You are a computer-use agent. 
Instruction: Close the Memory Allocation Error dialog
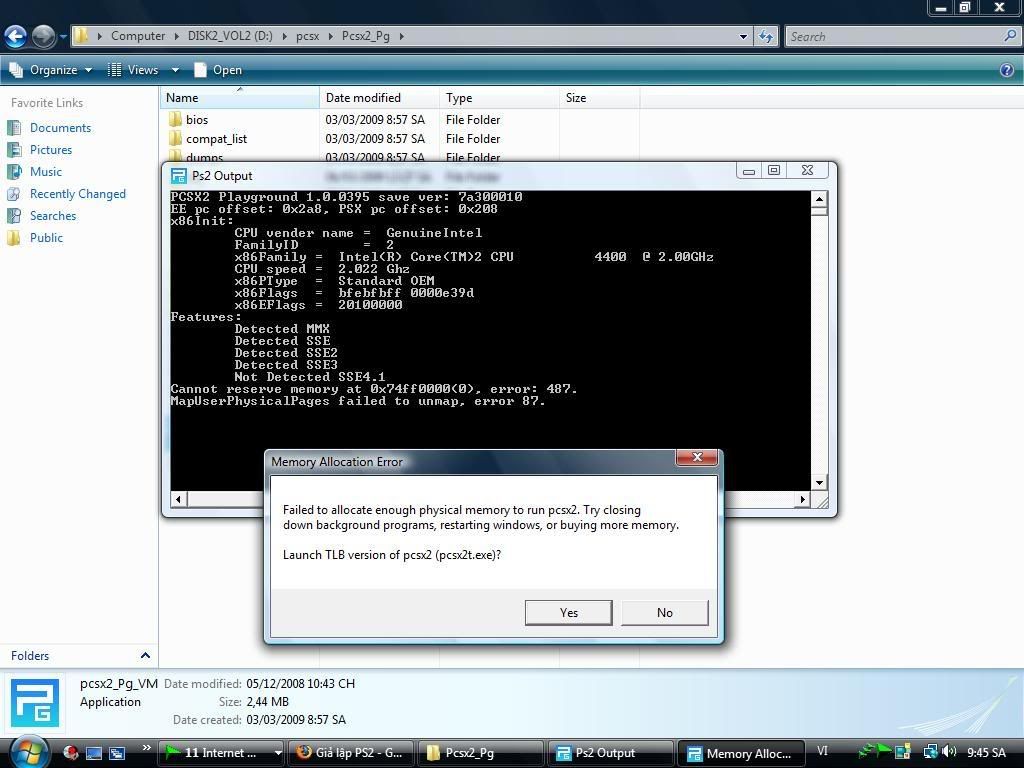pos(697,457)
